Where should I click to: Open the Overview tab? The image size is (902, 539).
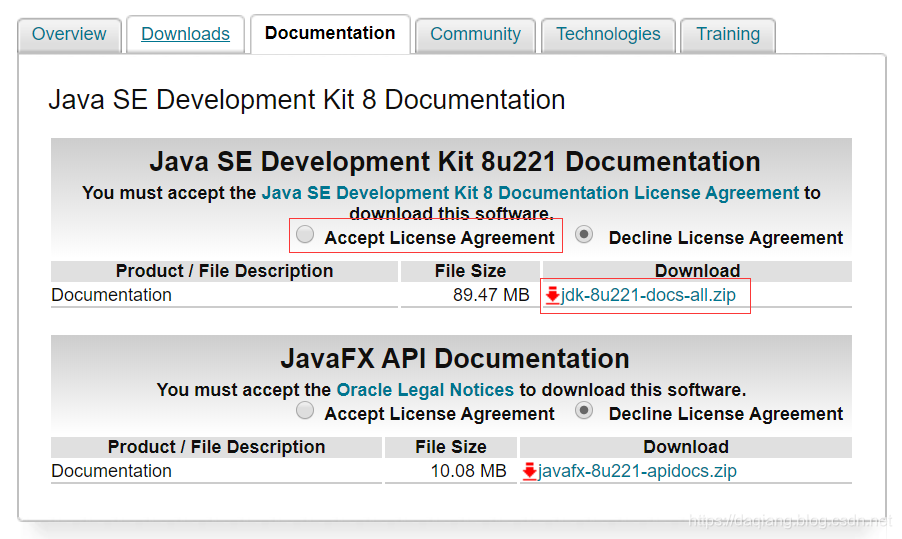click(x=69, y=34)
